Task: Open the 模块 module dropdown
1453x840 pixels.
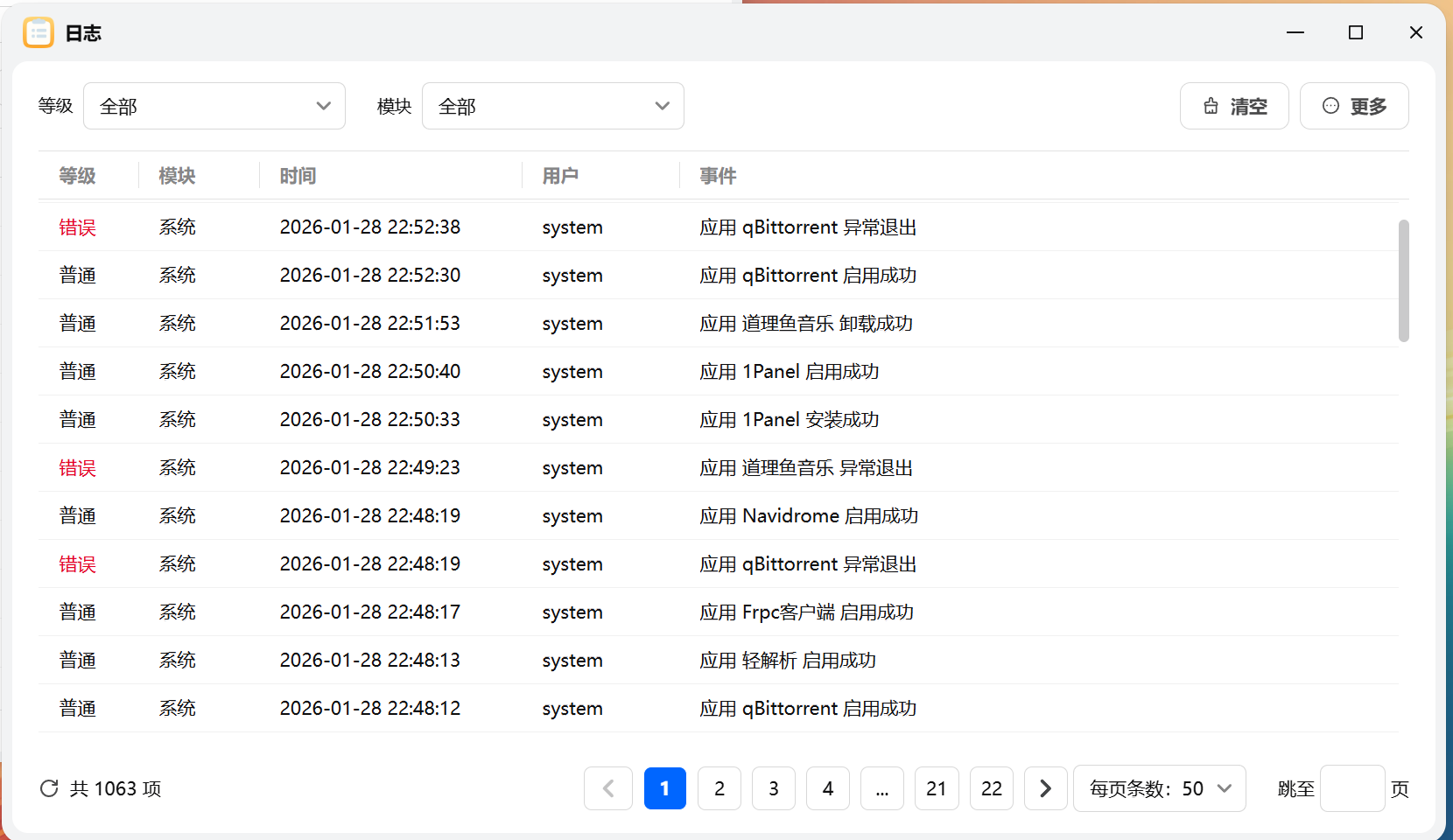Action: pyautogui.click(x=553, y=106)
